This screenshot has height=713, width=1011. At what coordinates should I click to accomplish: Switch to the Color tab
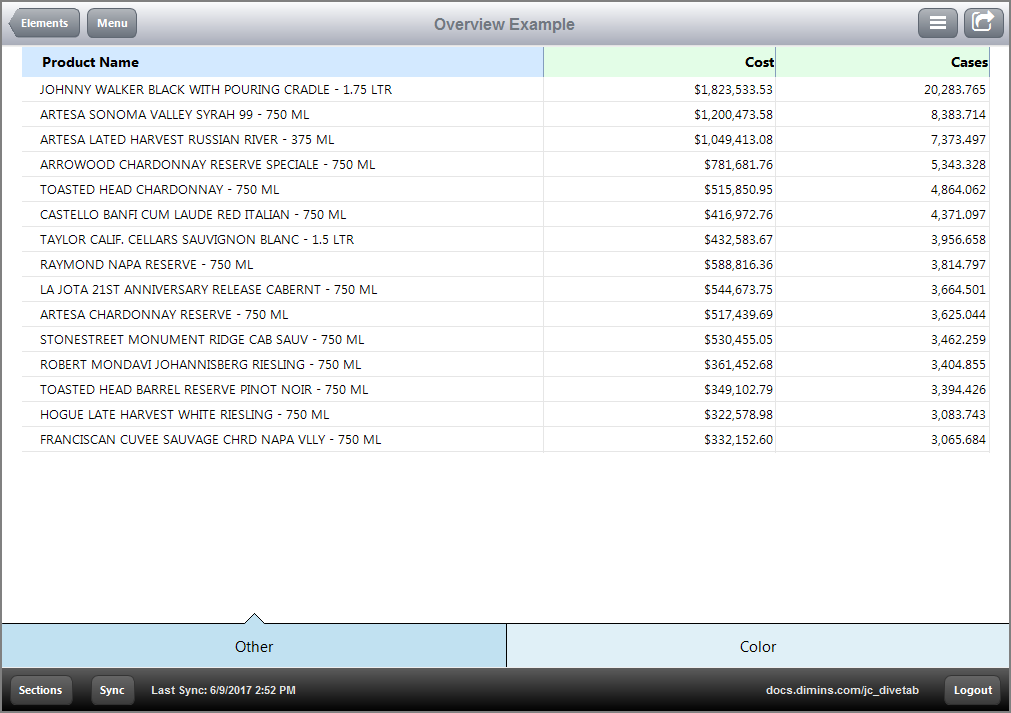coord(757,645)
